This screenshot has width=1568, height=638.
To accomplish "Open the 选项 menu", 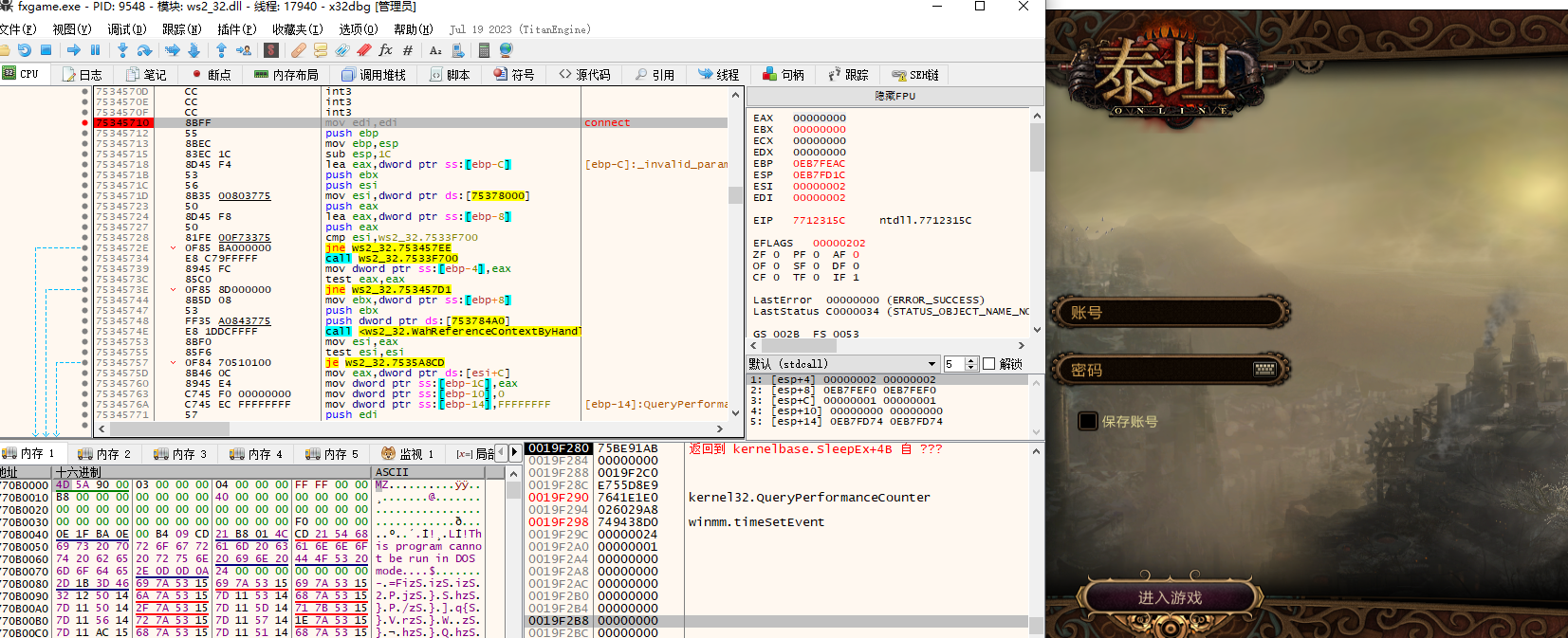I will [x=357, y=29].
